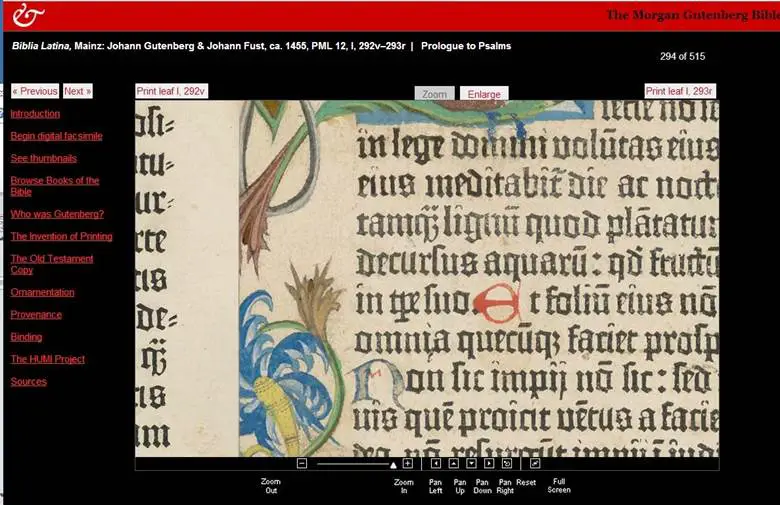Click the 'Prologue to Psalms' heading
Viewport: 780px width, 505px height.
click(466, 46)
